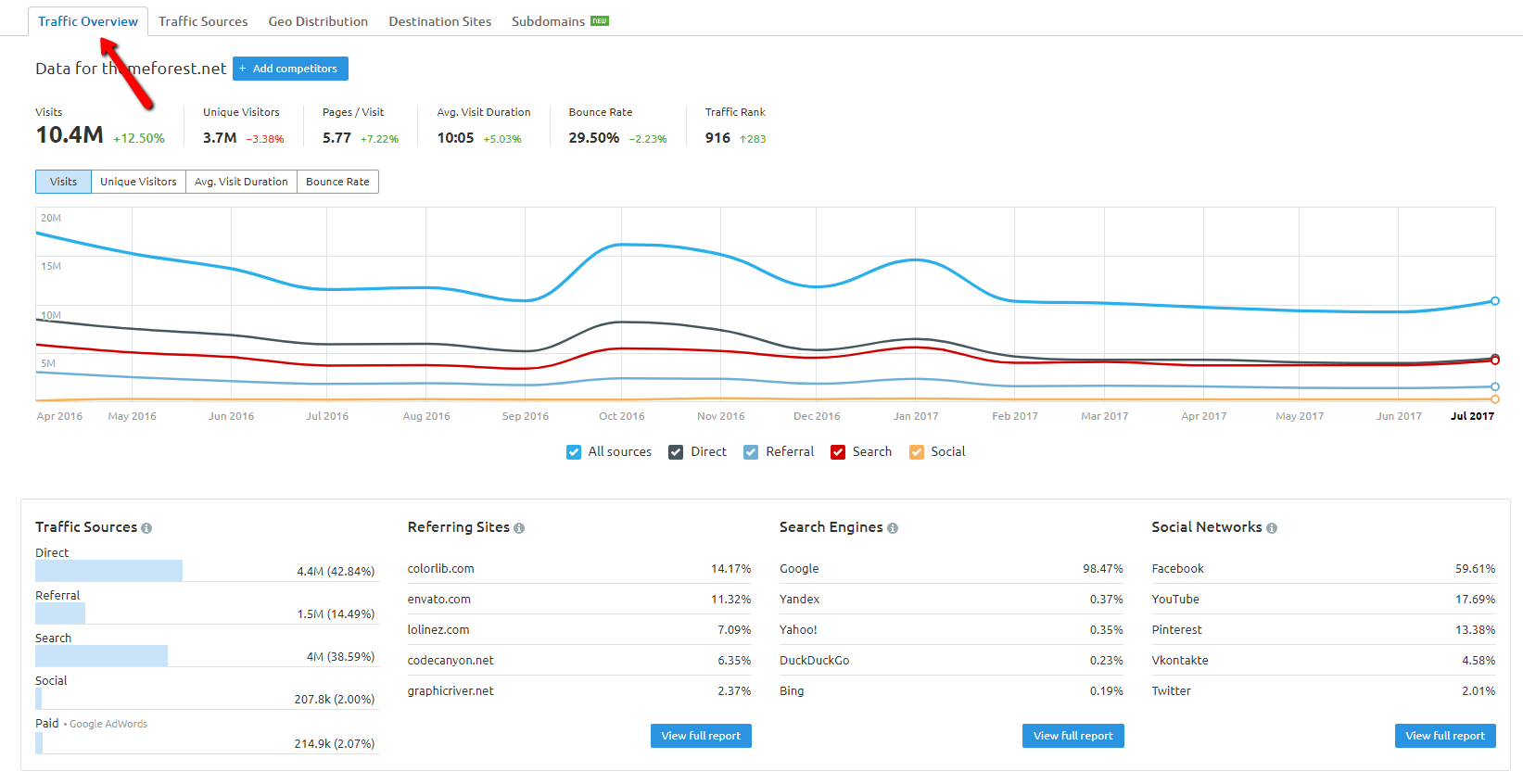Click the Jan 2017 axis label
Screen dimensions: 1523x784
pos(916,416)
